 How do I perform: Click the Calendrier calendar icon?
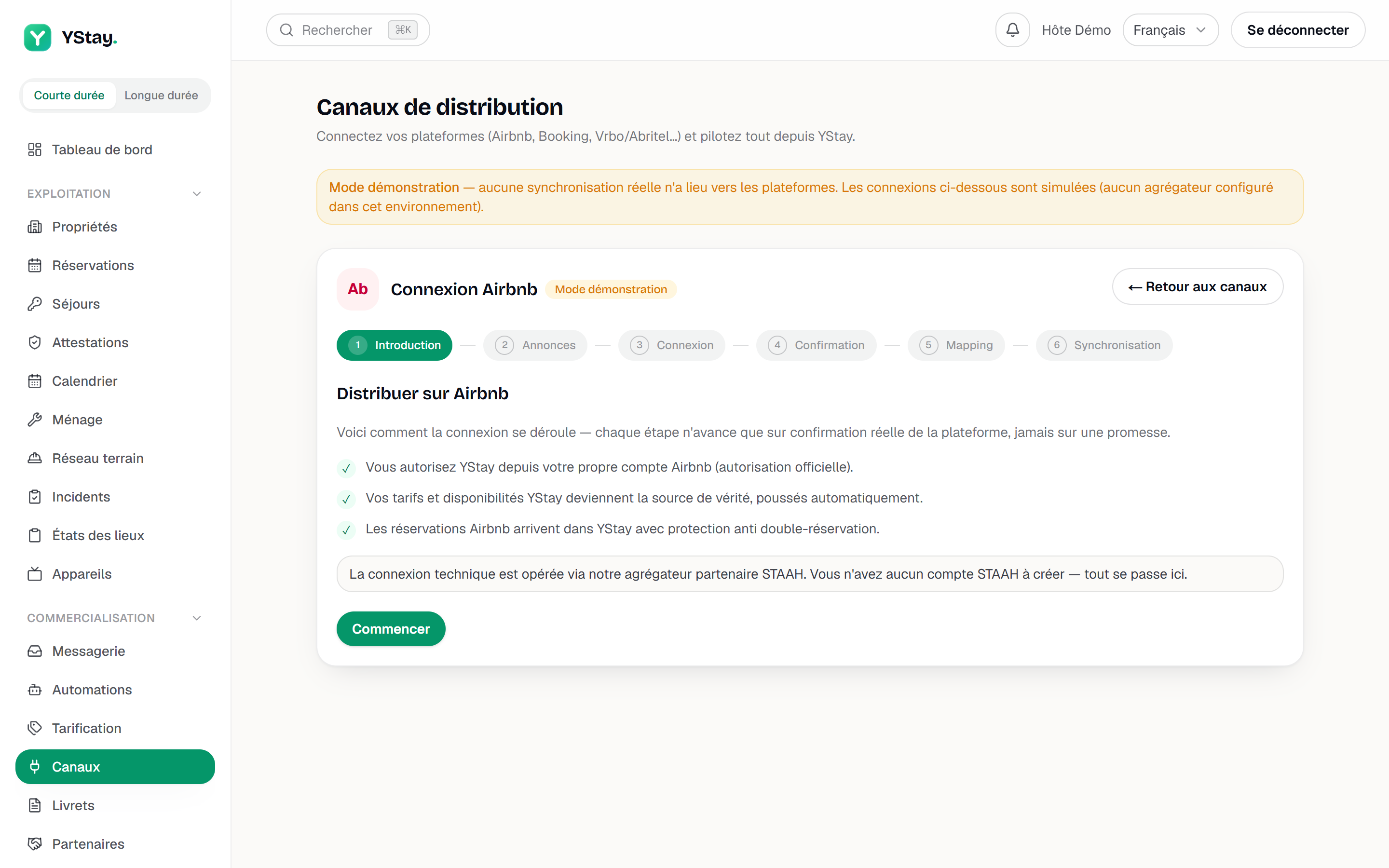(34, 381)
